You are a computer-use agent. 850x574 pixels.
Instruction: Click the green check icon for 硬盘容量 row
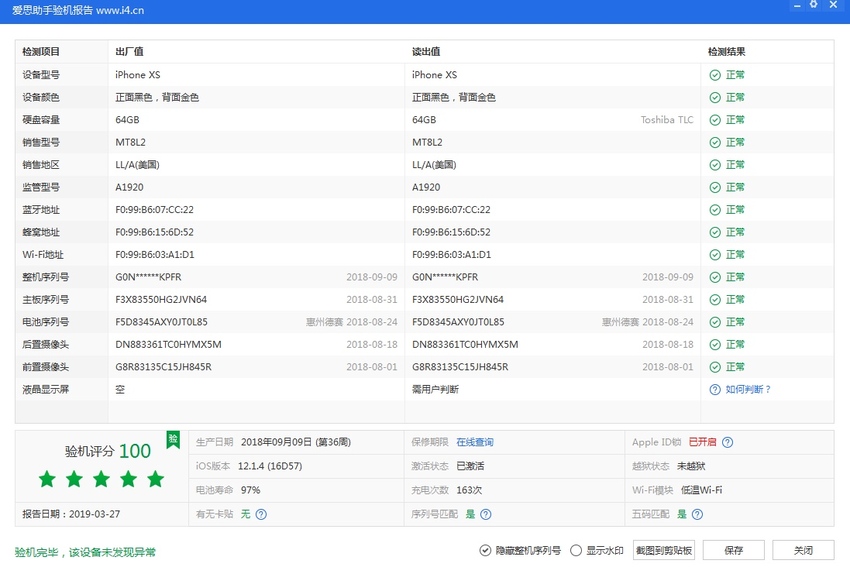(715, 120)
